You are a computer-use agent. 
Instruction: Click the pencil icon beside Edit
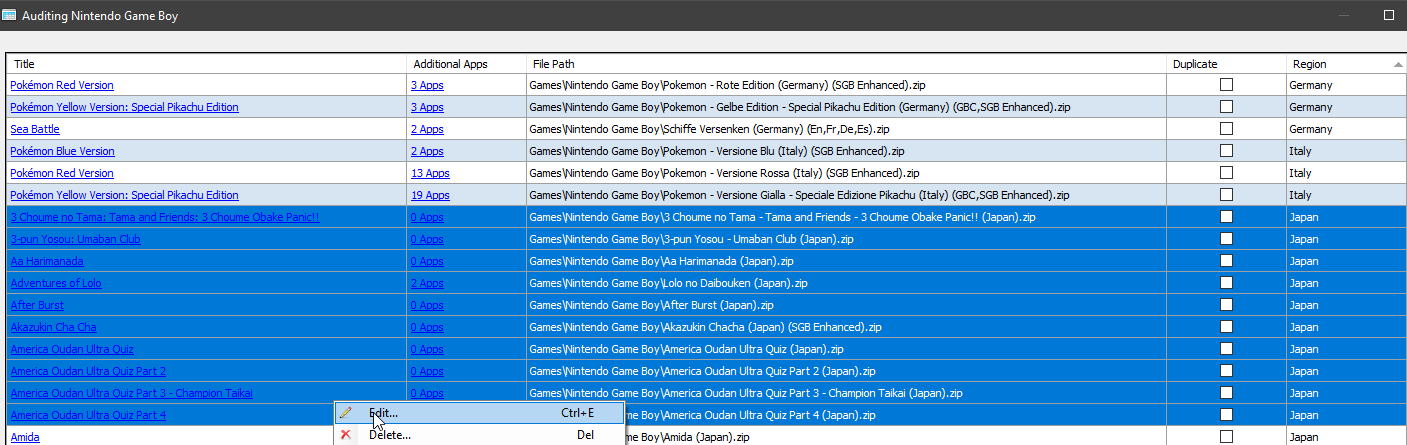(346, 412)
